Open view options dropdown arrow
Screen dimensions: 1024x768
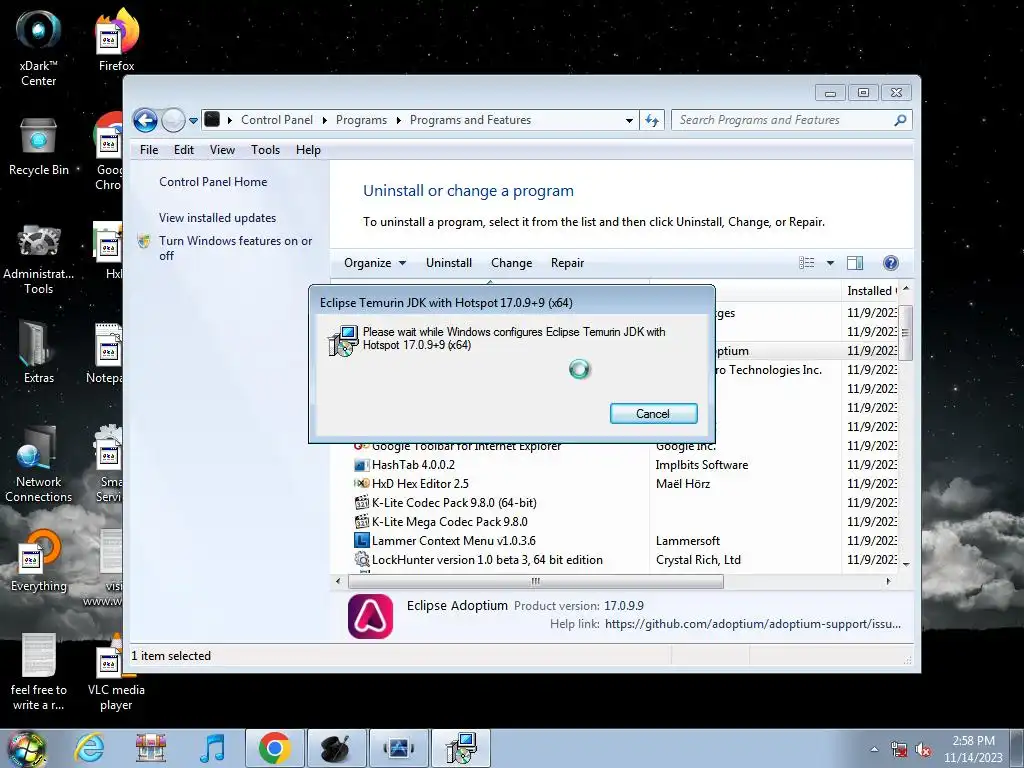830,263
